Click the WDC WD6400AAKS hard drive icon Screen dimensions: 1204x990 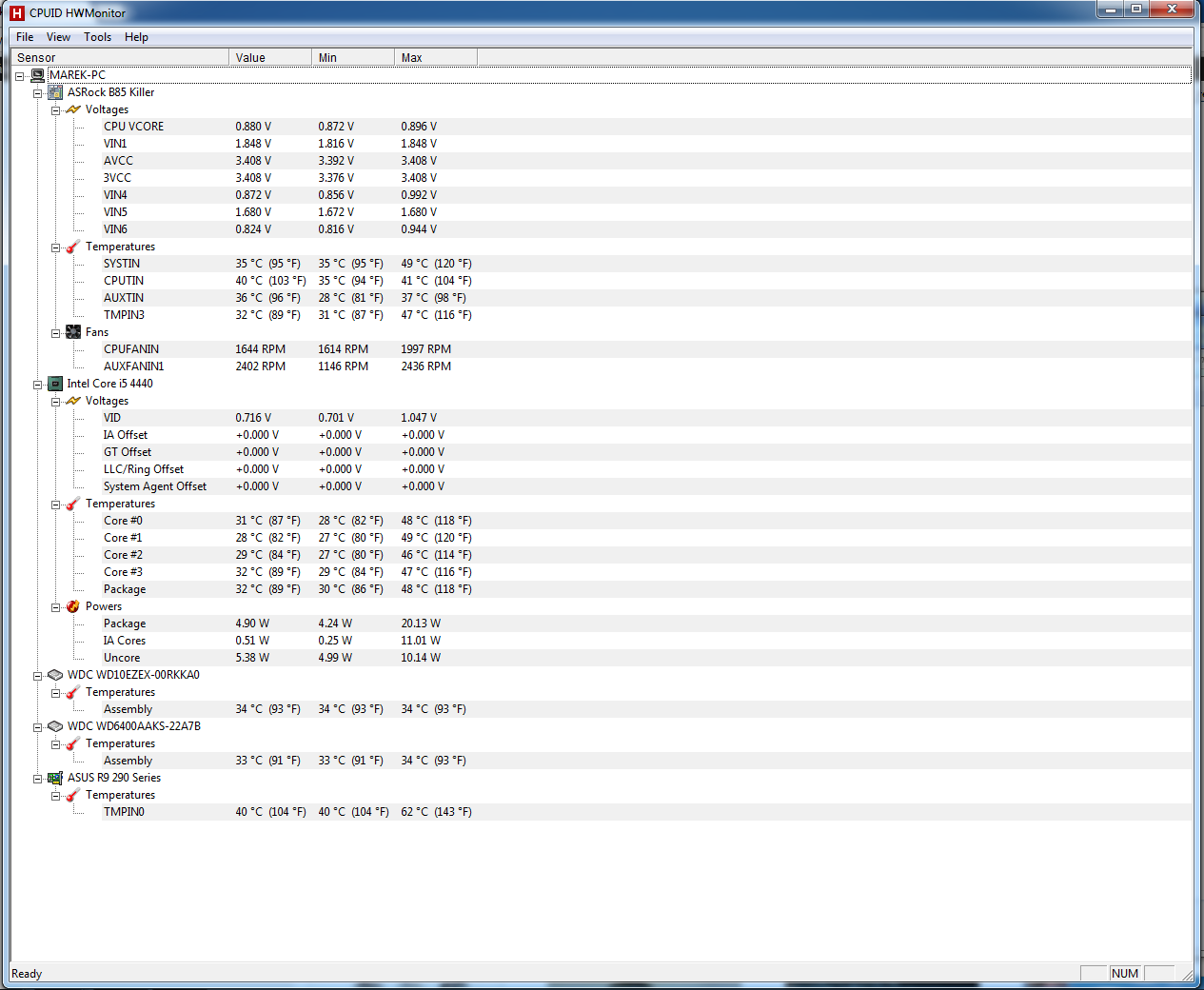pyautogui.click(x=55, y=726)
